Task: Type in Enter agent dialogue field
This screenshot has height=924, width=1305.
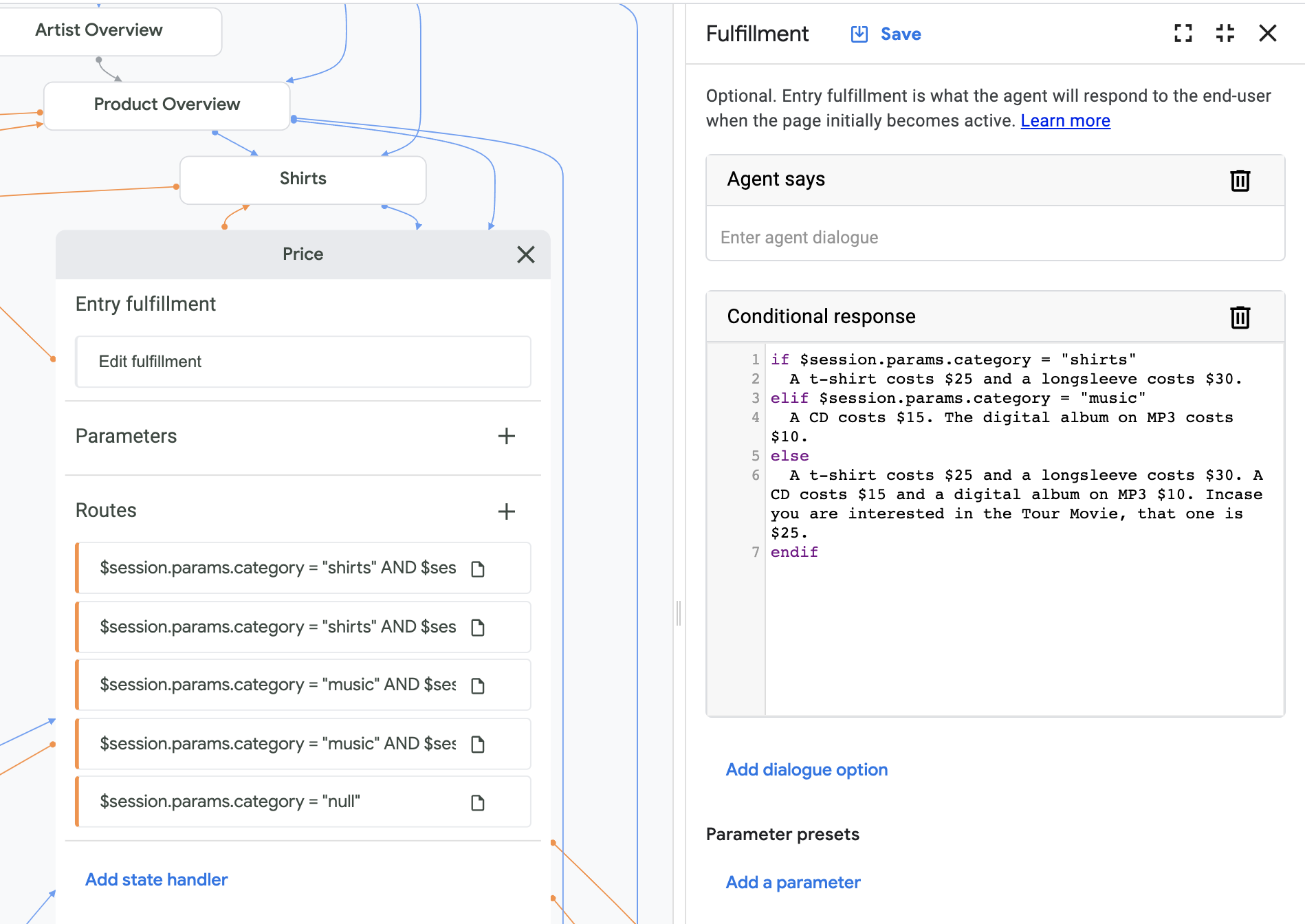Action: click(x=994, y=237)
